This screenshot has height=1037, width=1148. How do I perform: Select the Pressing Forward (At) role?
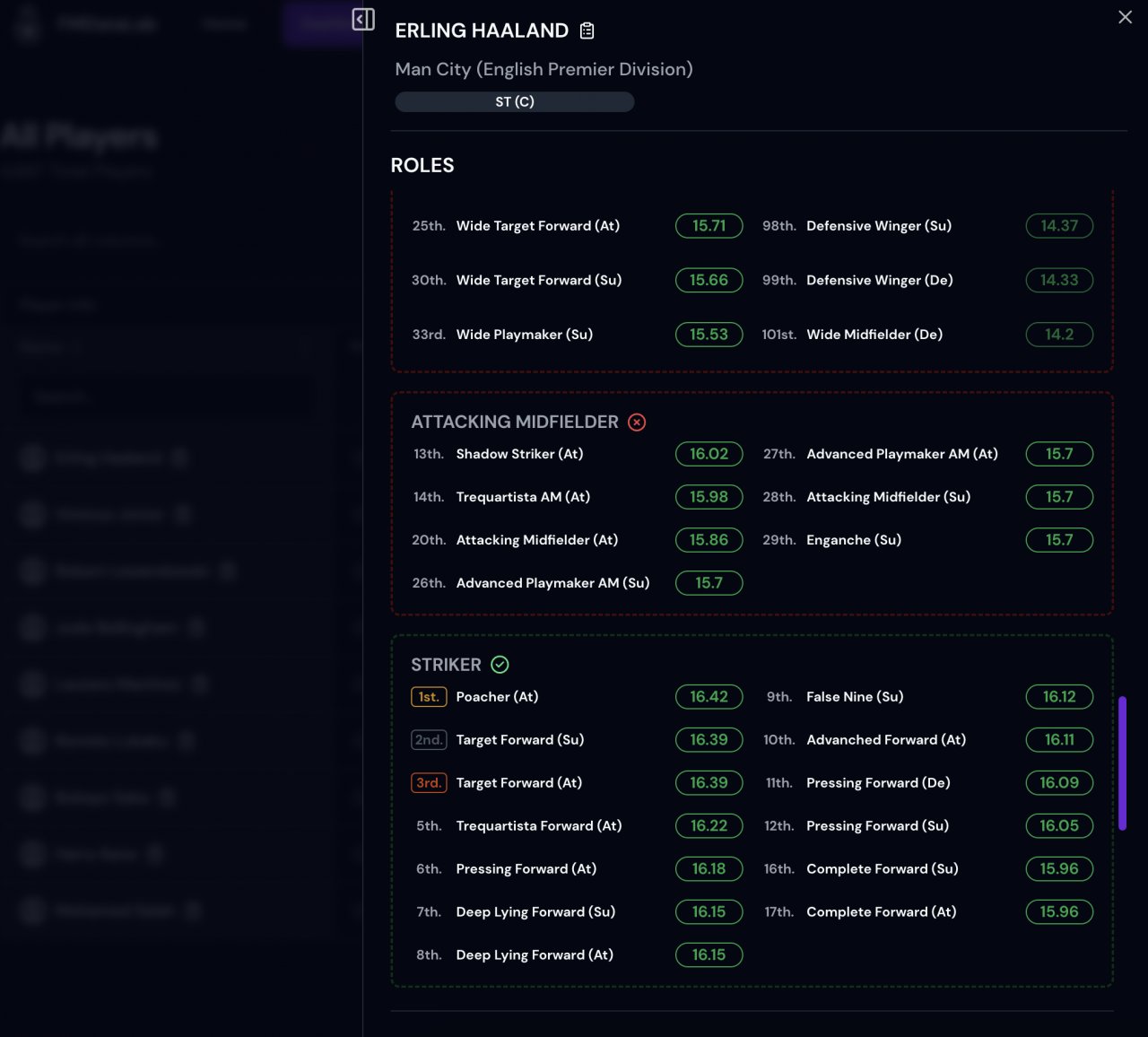click(x=526, y=869)
